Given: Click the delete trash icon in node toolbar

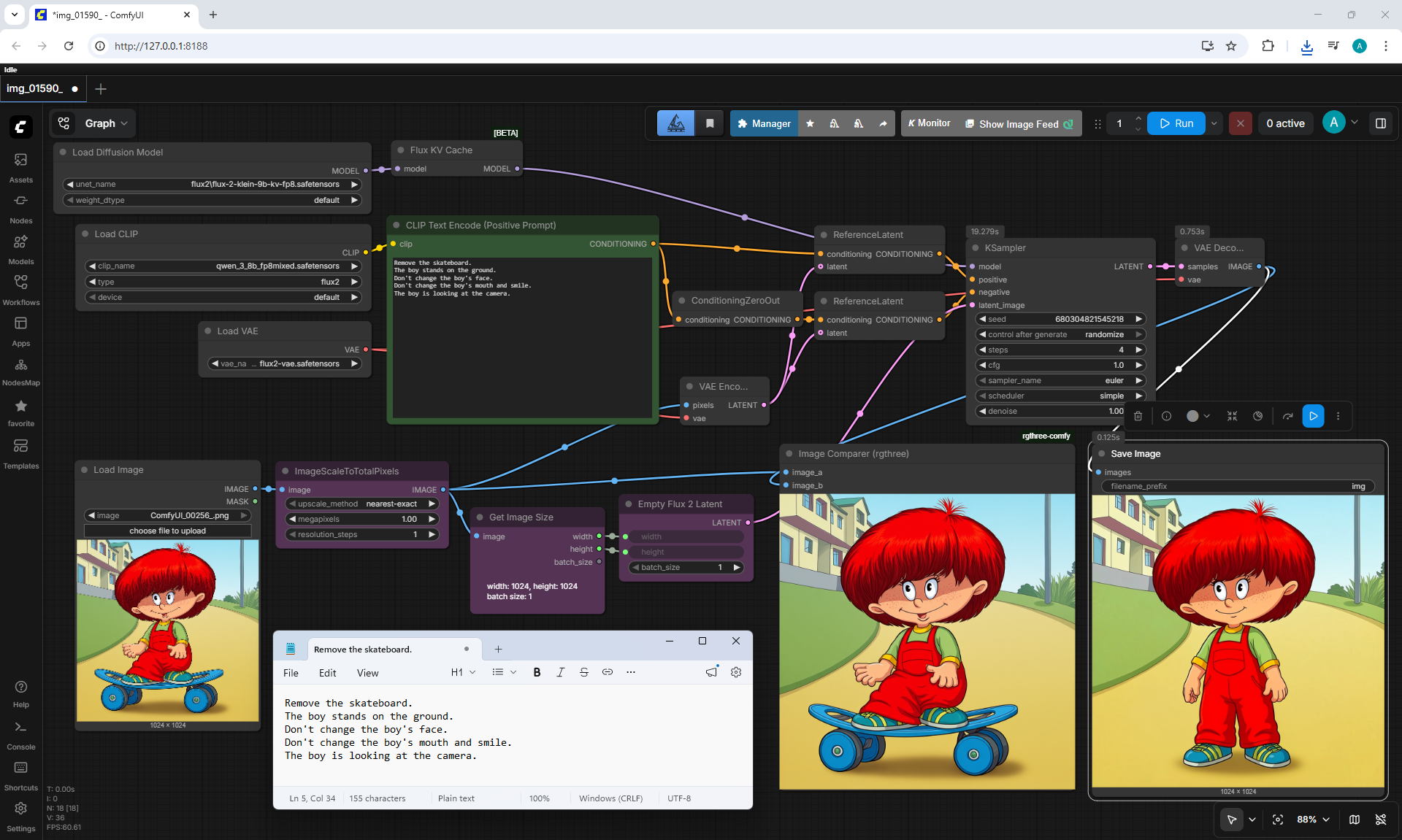Looking at the screenshot, I should (x=1138, y=416).
